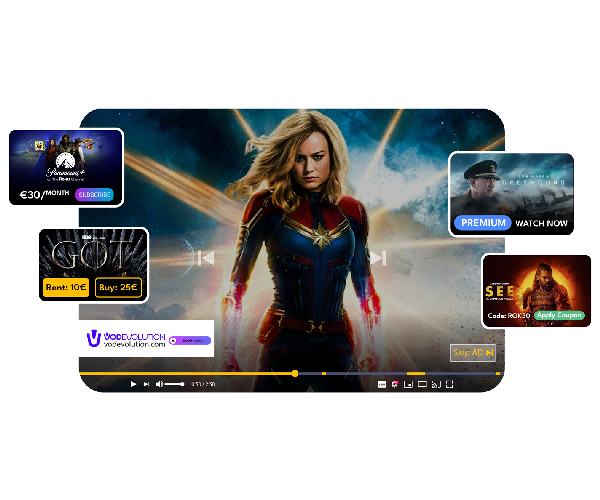Screen dimensions: 600x500
Task: Click the yellow seek bar progress handle
Action: click(x=295, y=373)
